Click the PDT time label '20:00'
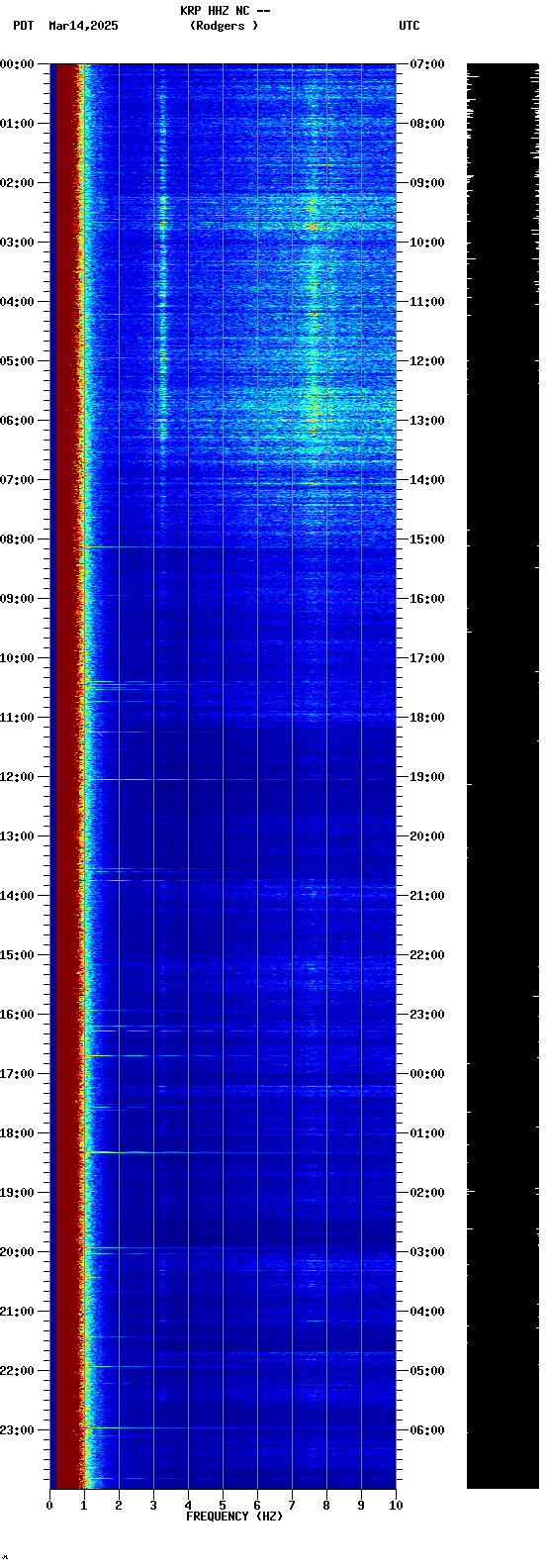The image size is (546, 1568). [17, 1252]
